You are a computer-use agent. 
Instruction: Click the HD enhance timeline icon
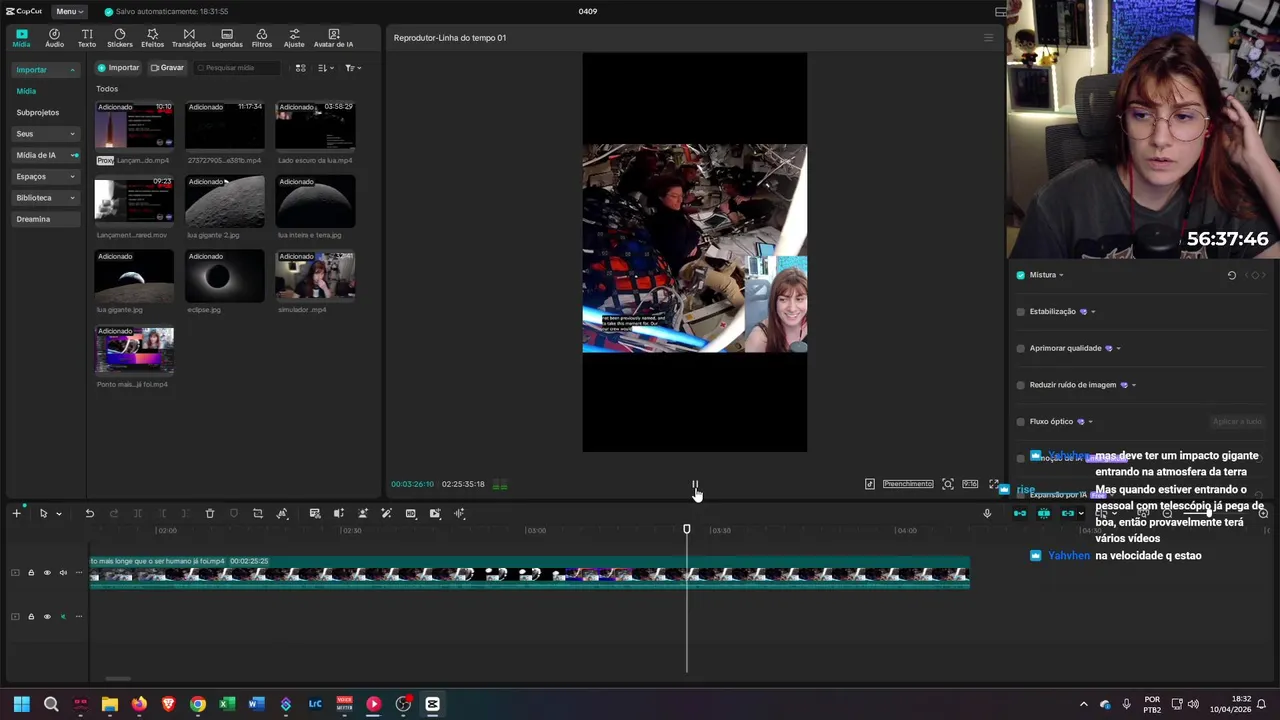tap(411, 513)
